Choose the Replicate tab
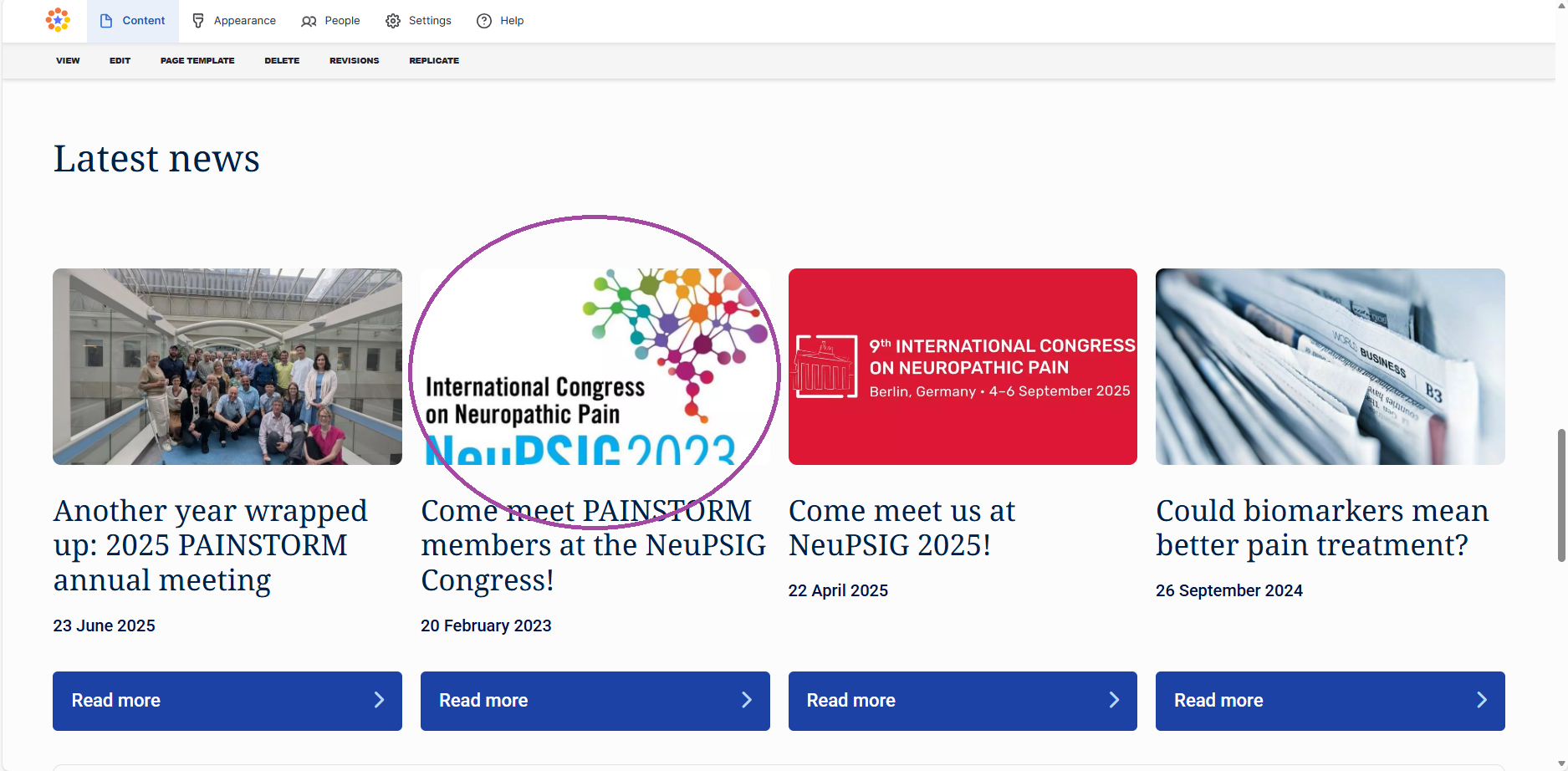The width and height of the screenshot is (1568, 771). [434, 61]
